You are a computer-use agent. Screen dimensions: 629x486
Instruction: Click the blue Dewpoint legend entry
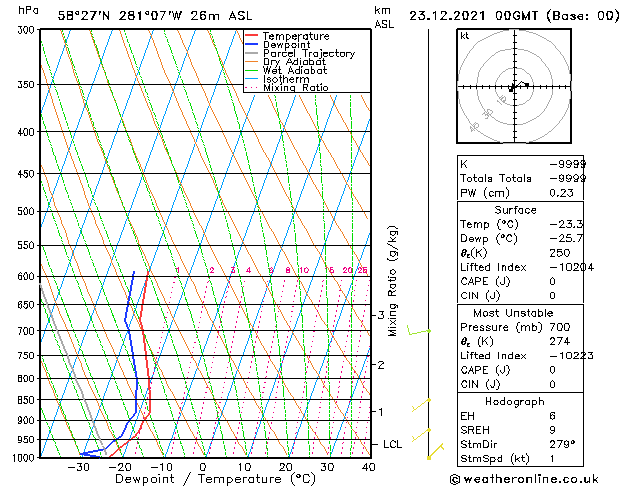[x=291, y=45]
